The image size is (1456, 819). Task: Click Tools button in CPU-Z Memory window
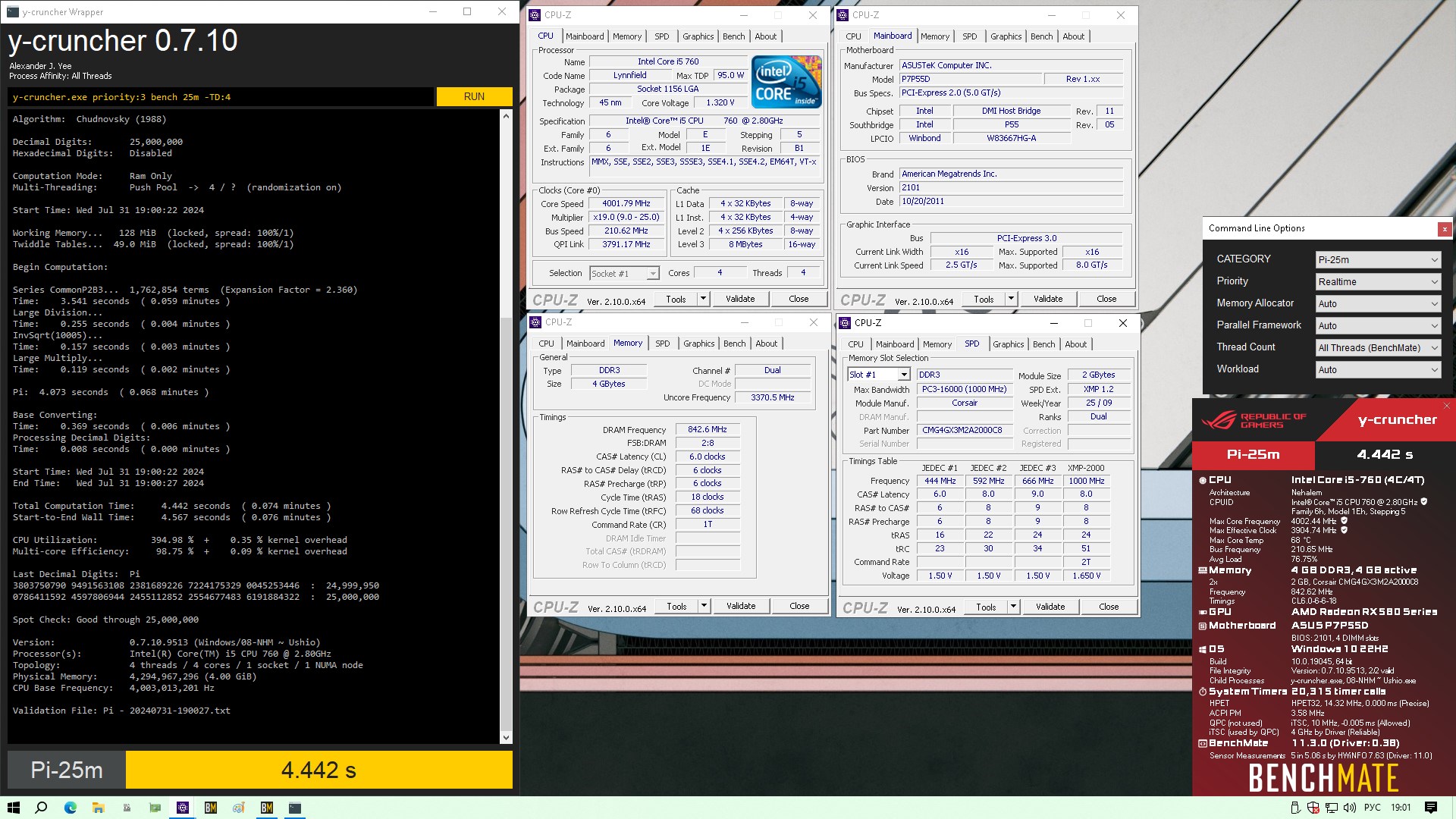(676, 606)
